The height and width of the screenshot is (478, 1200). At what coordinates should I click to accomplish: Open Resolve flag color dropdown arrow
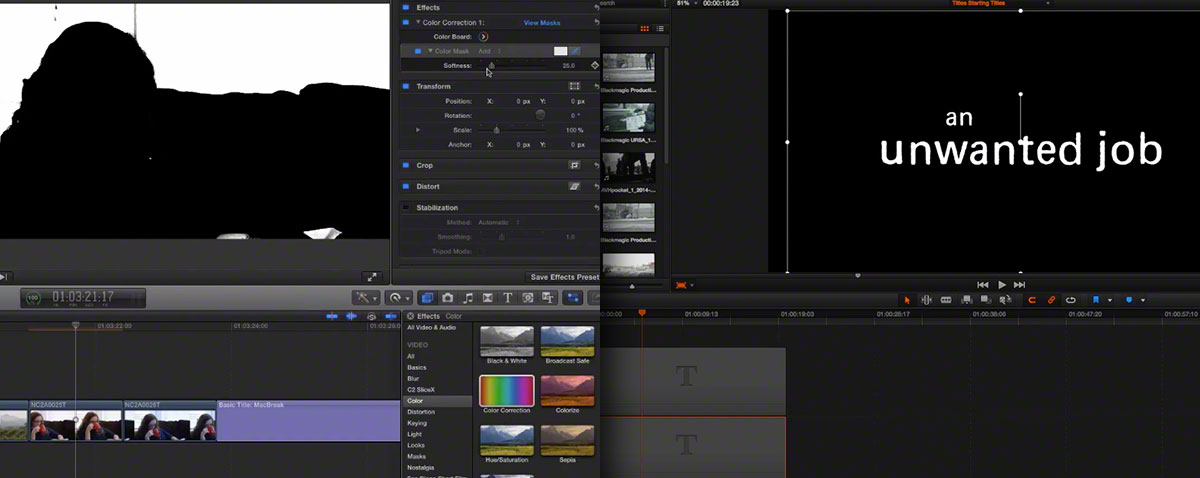[1110, 300]
